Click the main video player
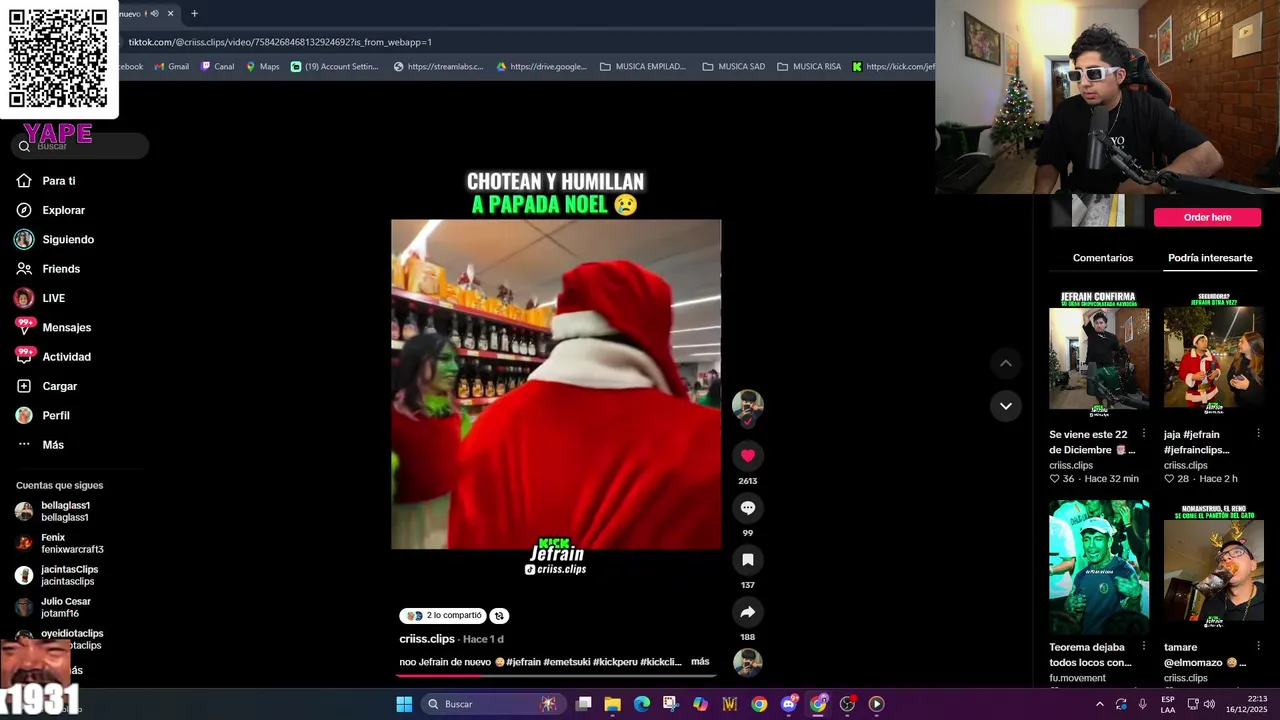This screenshot has width=1280, height=720. (556, 385)
